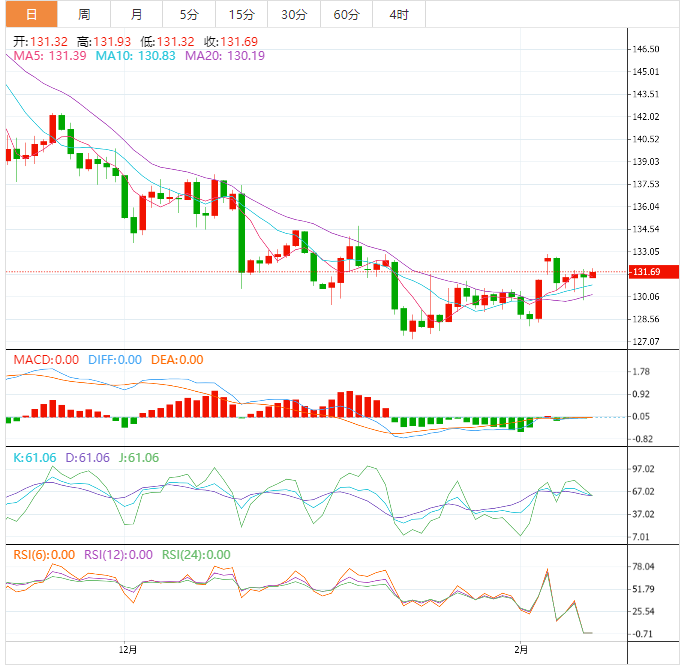
Task: Click the MACD indicator label
Action: tap(45, 360)
